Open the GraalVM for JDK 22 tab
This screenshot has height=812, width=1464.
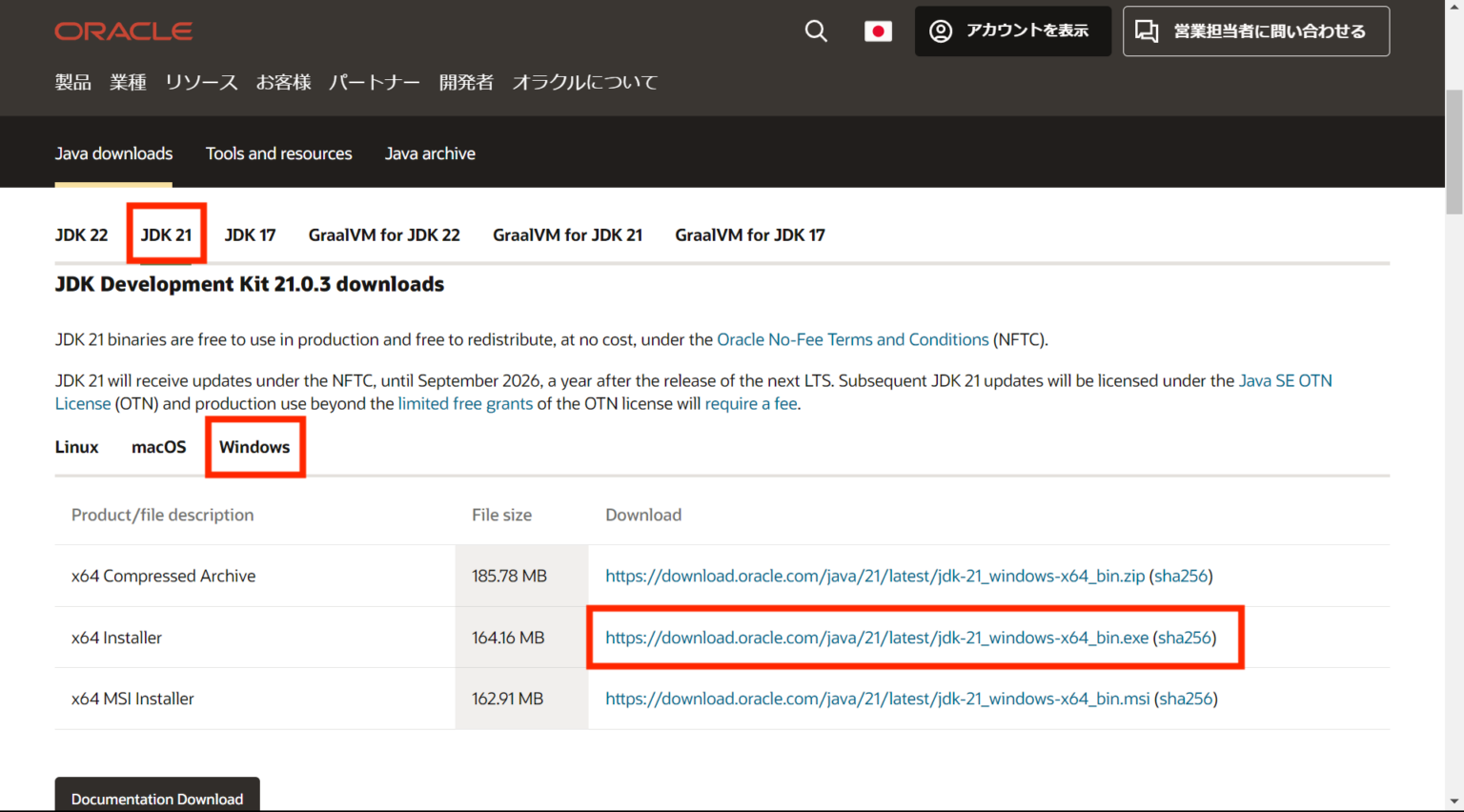[x=384, y=234]
